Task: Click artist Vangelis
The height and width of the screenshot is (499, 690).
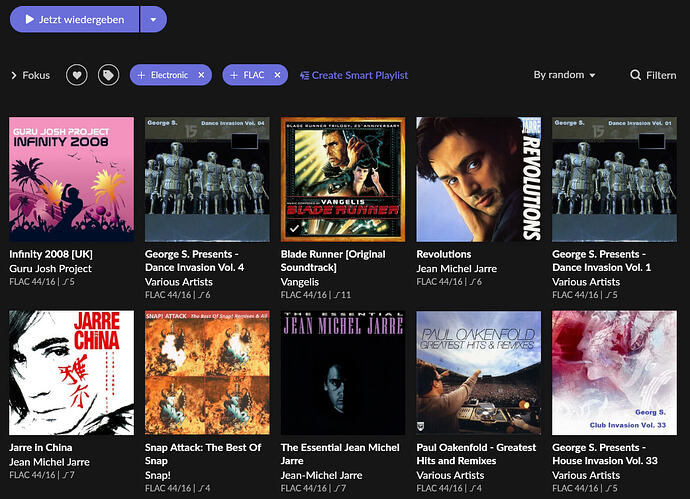Action: pos(300,282)
